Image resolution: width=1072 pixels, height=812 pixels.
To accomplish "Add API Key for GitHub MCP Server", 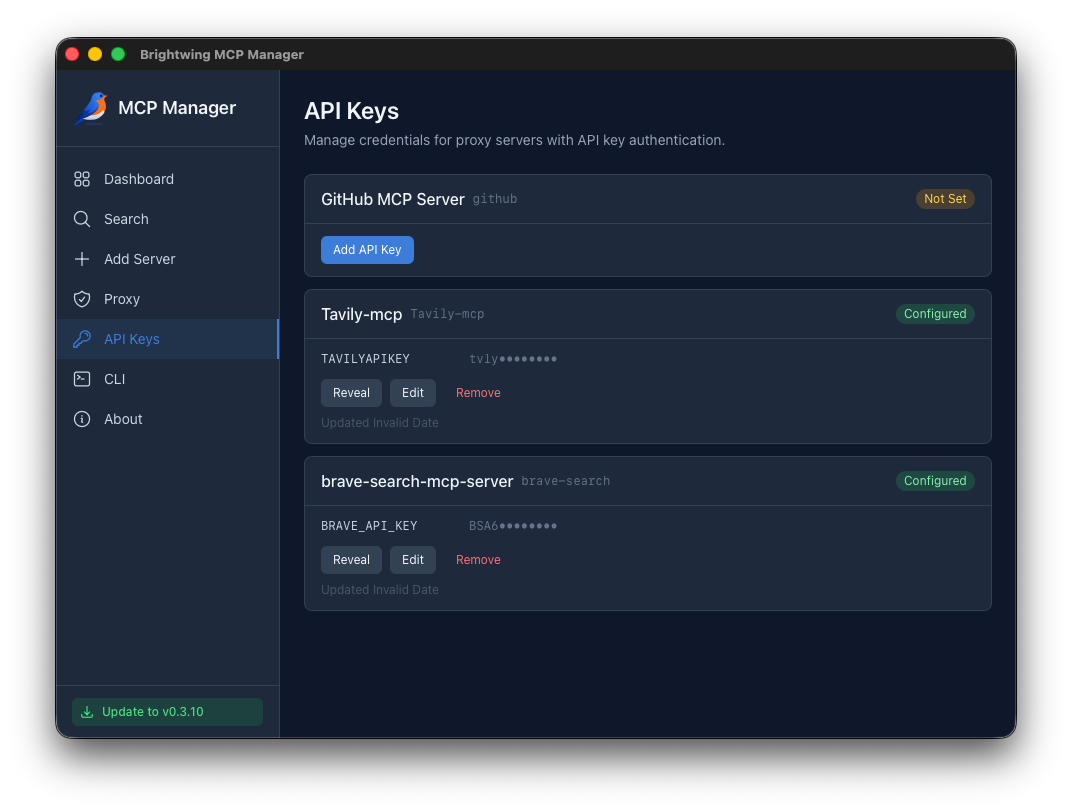I will point(367,249).
